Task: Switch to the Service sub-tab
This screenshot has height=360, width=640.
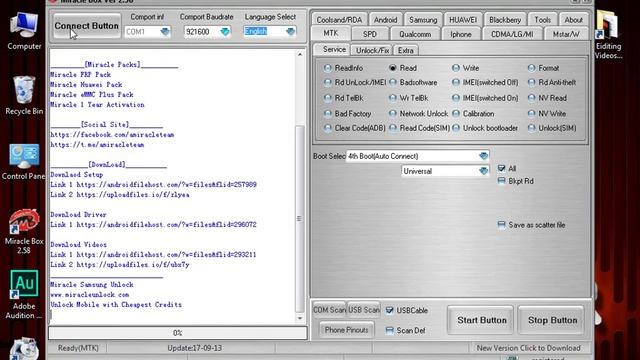Action: (x=333, y=49)
